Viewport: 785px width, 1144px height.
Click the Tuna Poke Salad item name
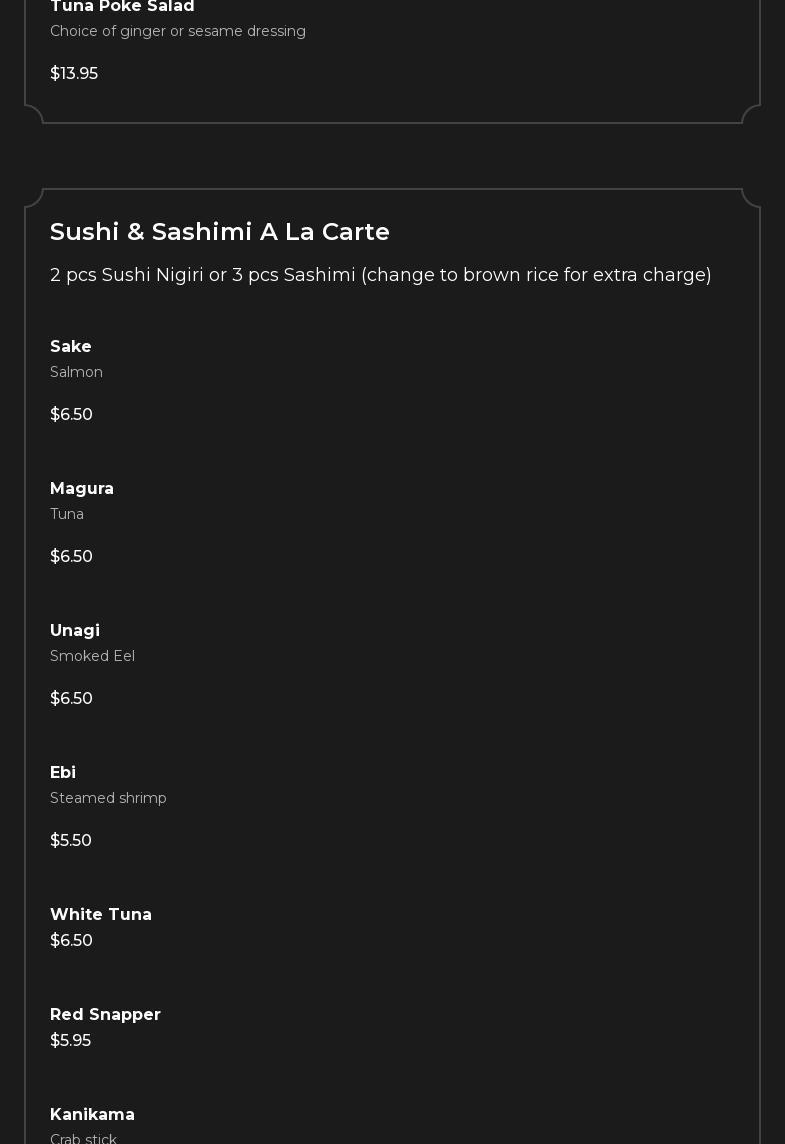(x=122, y=7)
